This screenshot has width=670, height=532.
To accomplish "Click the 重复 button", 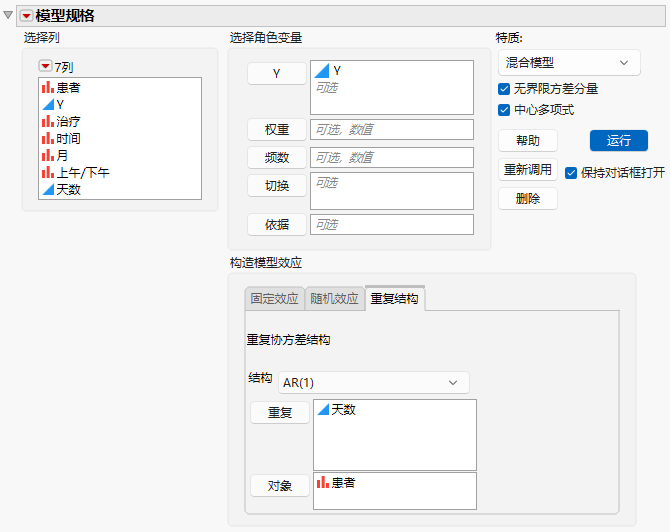I will coord(280,413).
